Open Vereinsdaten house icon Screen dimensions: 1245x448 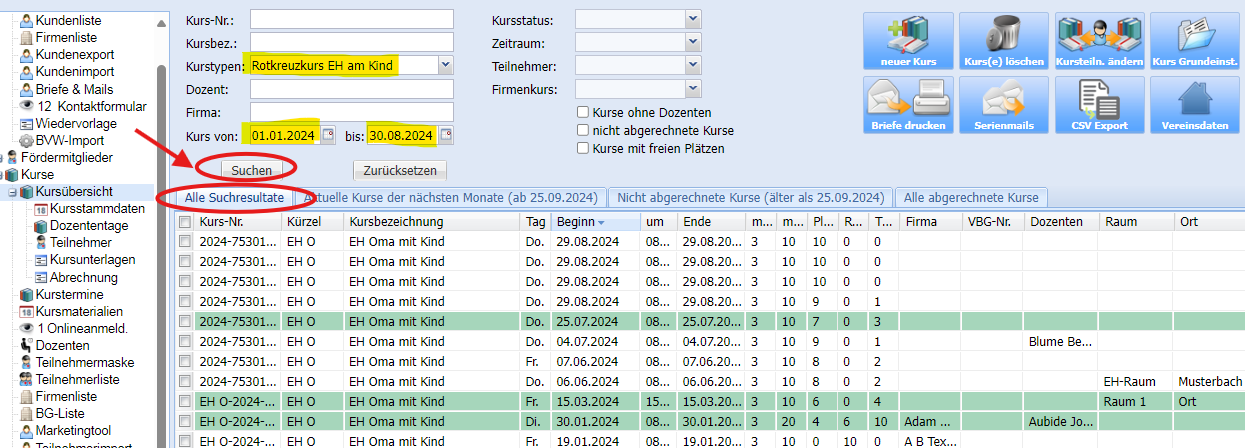[x=1194, y=105]
